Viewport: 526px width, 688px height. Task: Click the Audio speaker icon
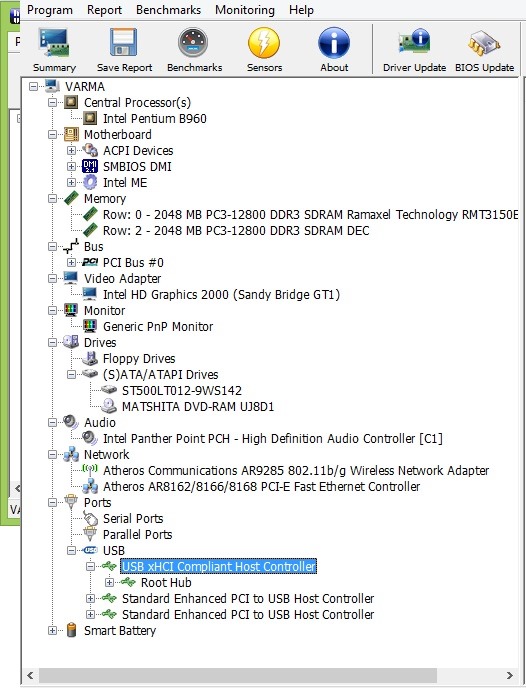[x=71, y=422]
